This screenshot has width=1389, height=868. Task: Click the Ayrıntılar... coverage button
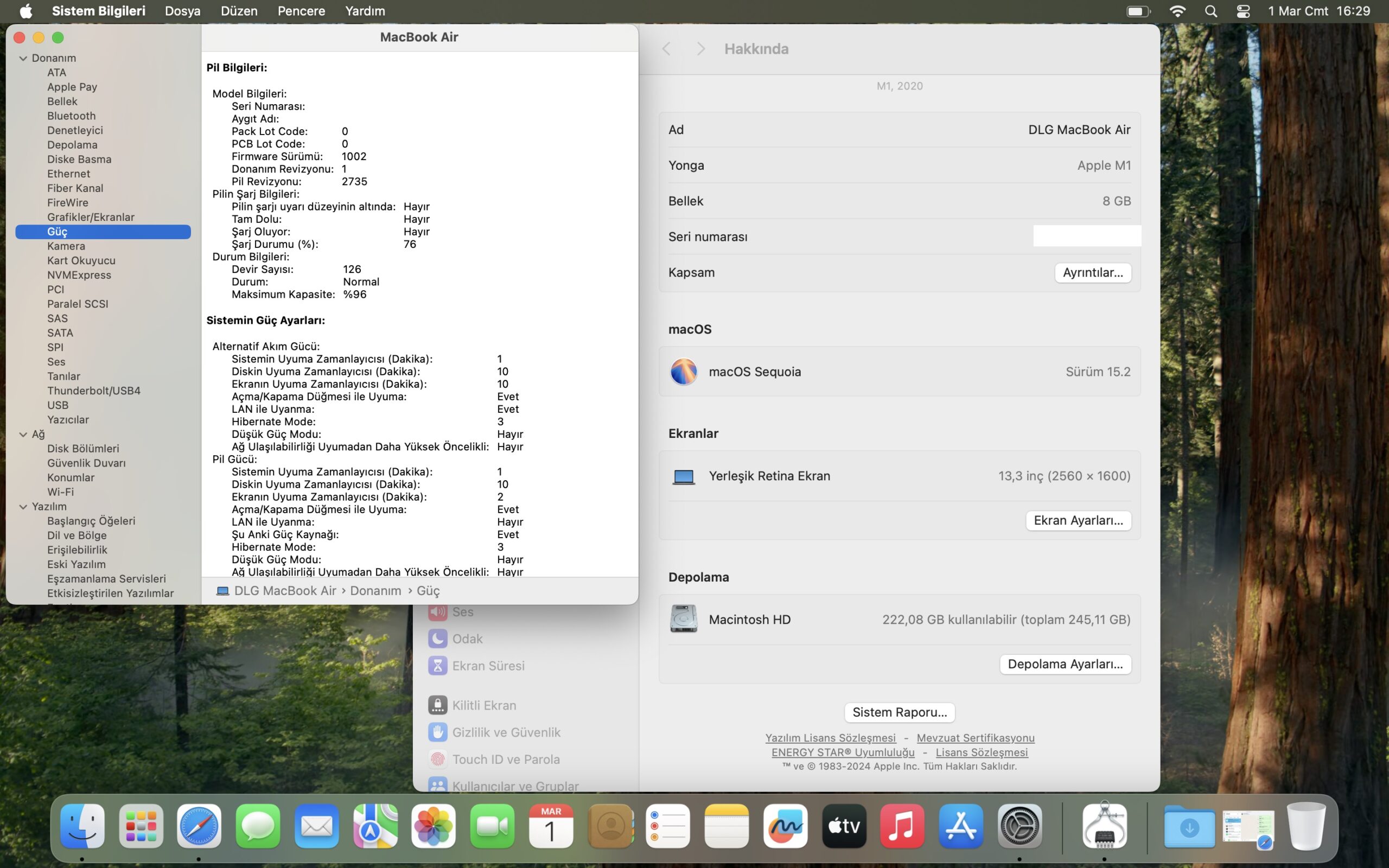click(x=1093, y=273)
